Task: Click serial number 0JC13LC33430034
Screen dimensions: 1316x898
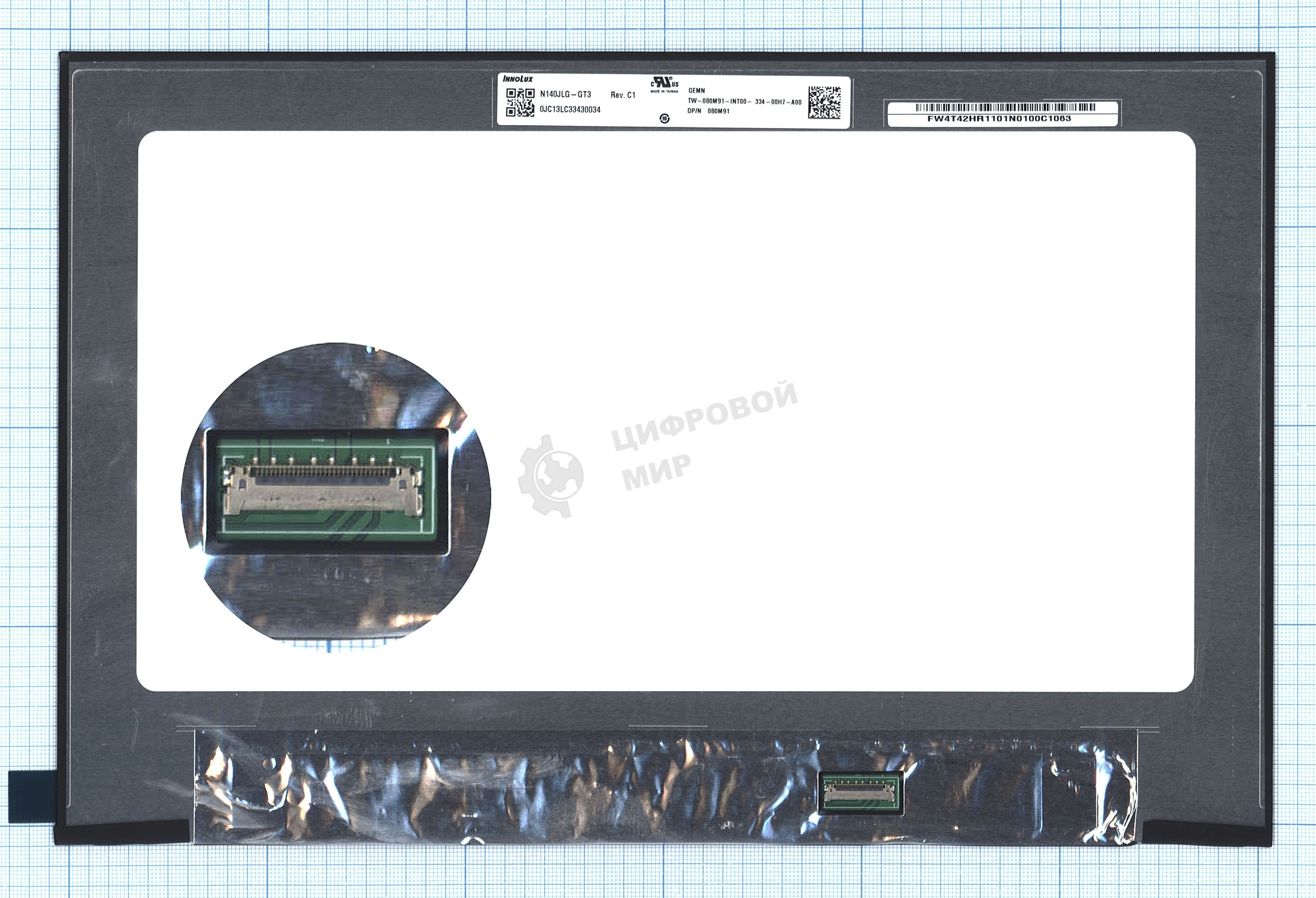Action: [x=570, y=110]
